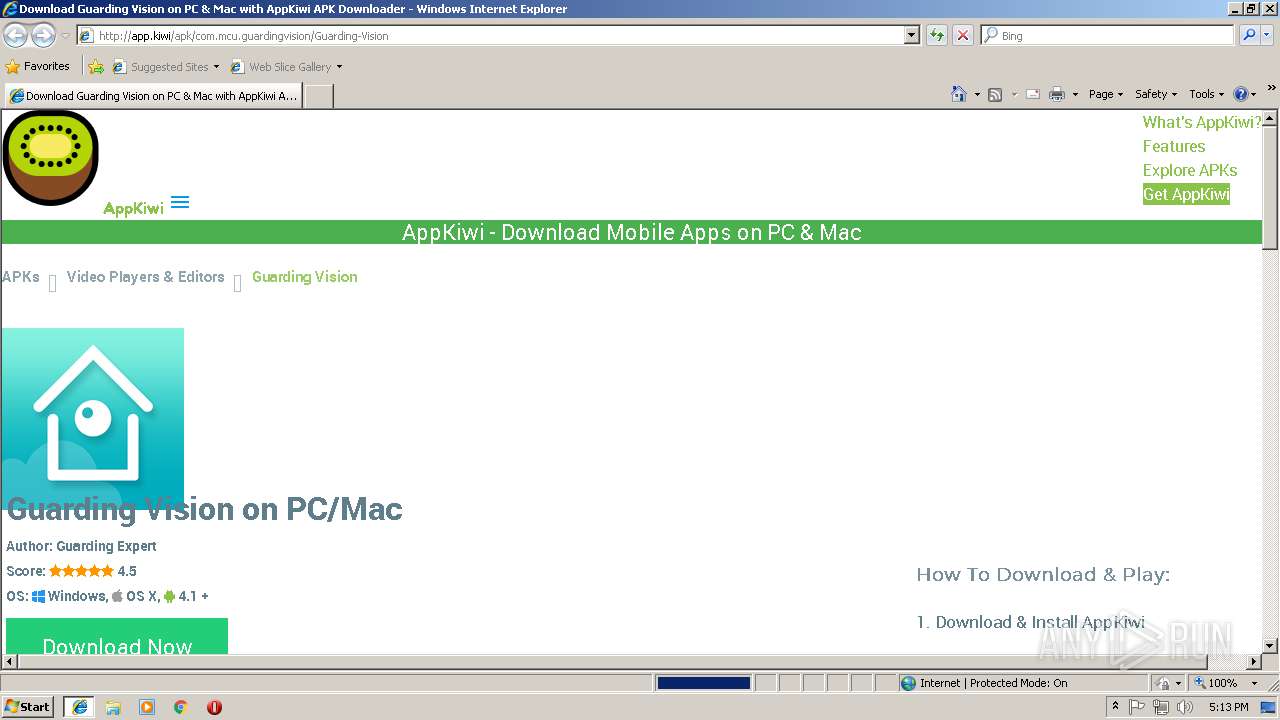Click the green Get AppKiwi button
Screen dimensions: 1280x720
(x=1186, y=194)
